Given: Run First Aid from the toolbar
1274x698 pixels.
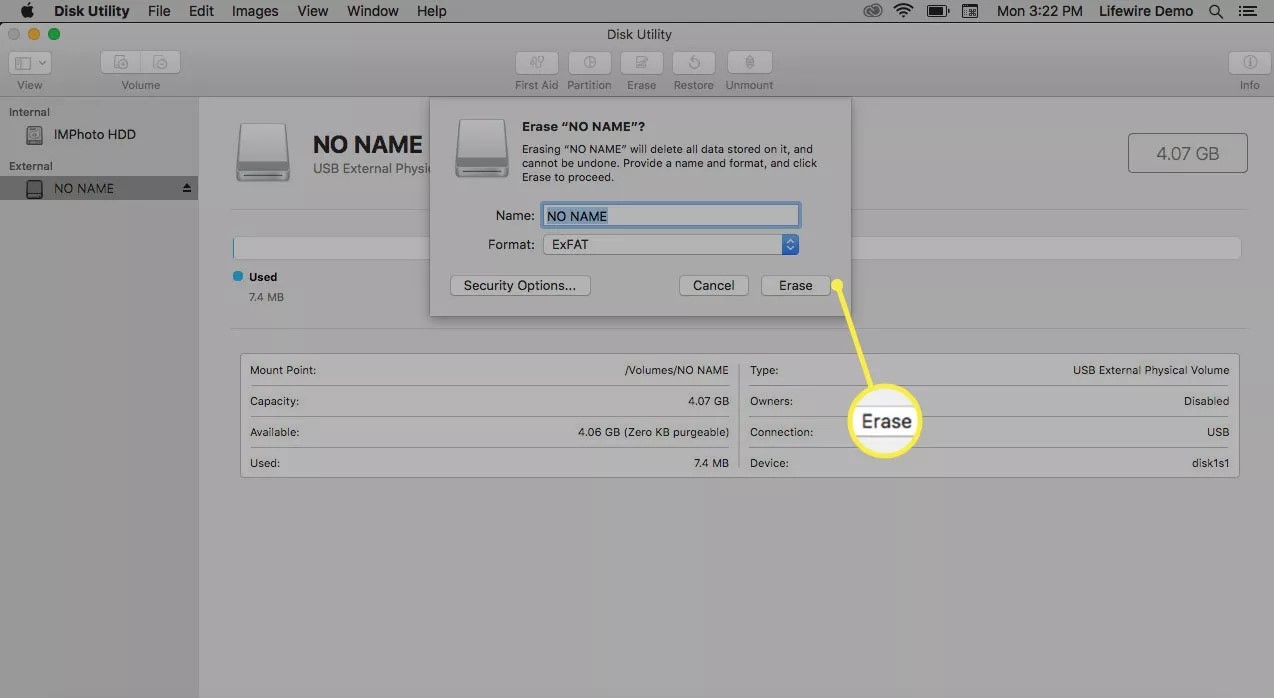Looking at the screenshot, I should (x=536, y=63).
